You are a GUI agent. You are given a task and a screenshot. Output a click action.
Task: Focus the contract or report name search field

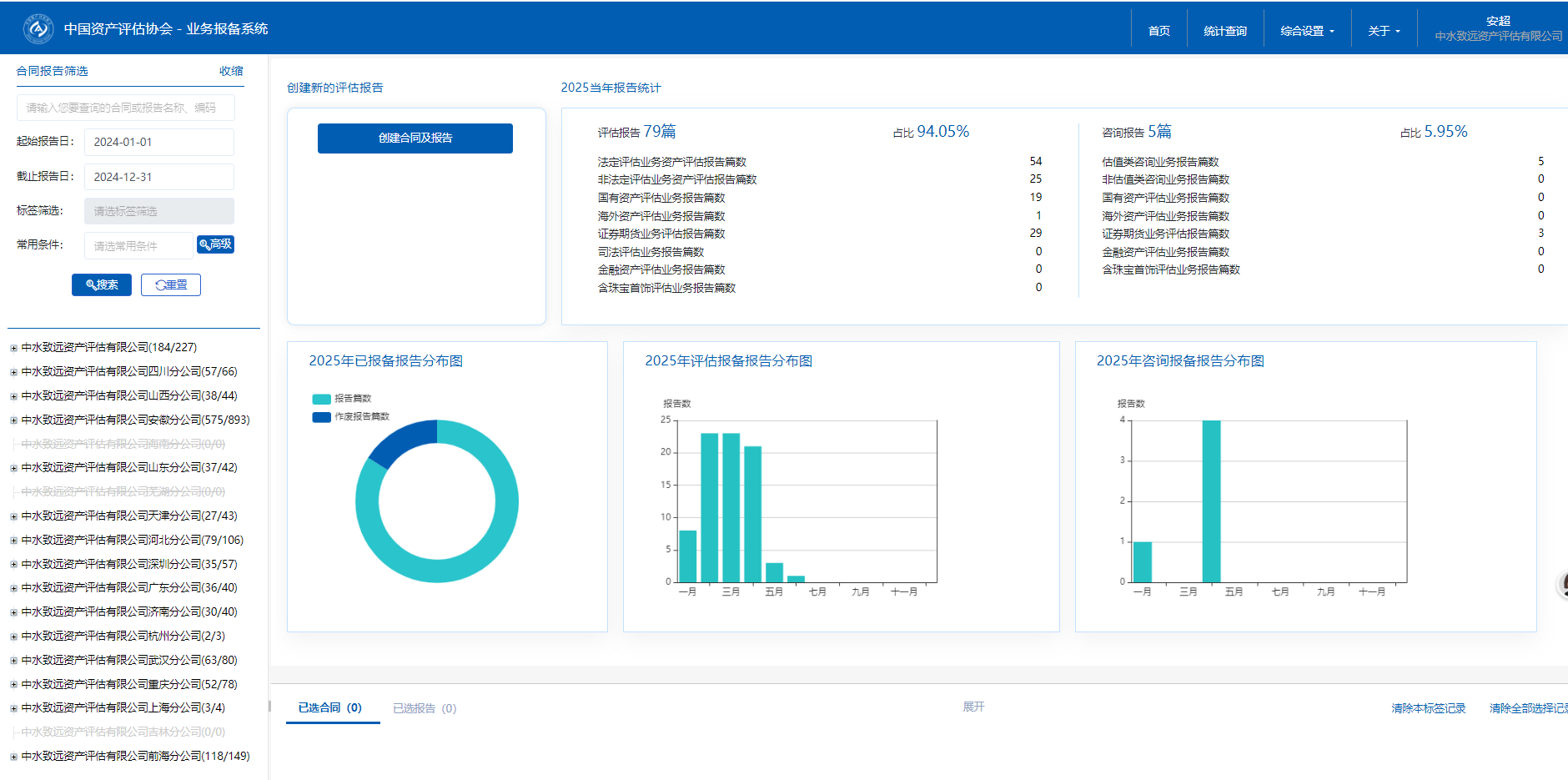(125, 108)
